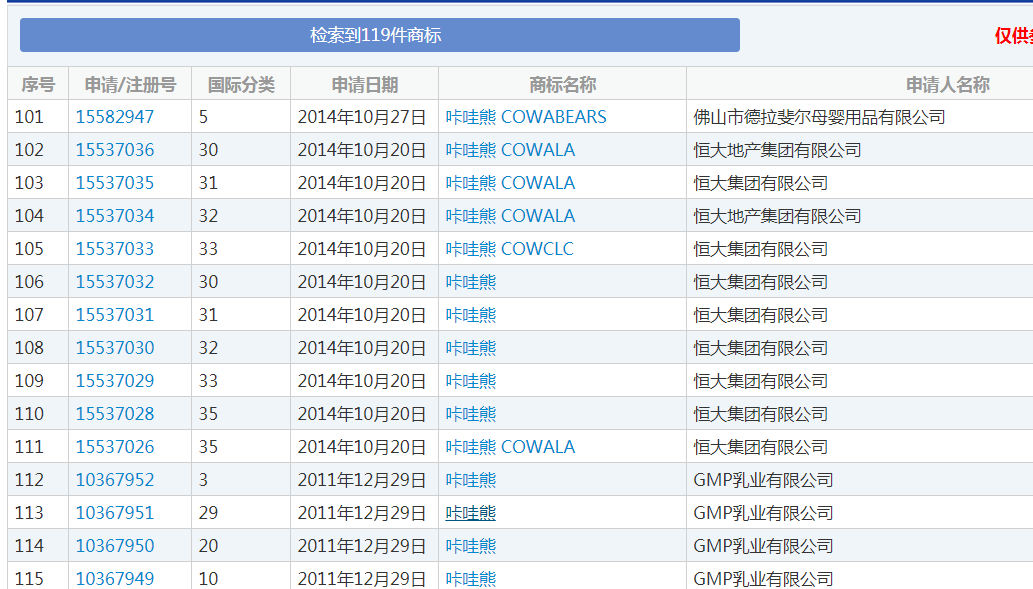
Task: Click the 检索到119件商标 result banner
Action: (x=379, y=35)
